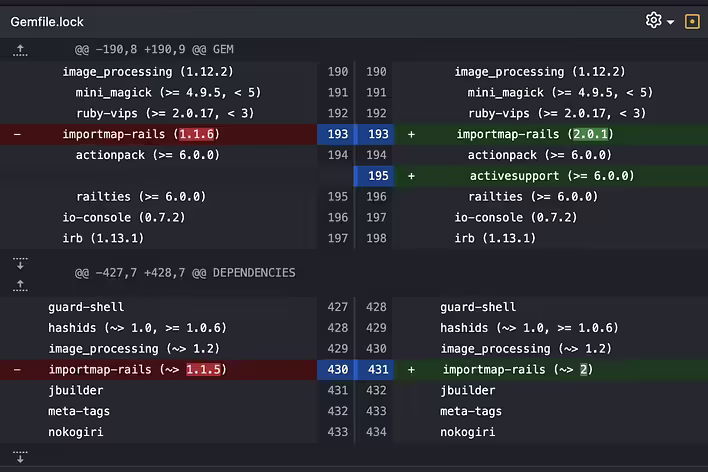
Task: Click the dropdown caret next to the gear
Action: pyautogui.click(x=670, y=22)
